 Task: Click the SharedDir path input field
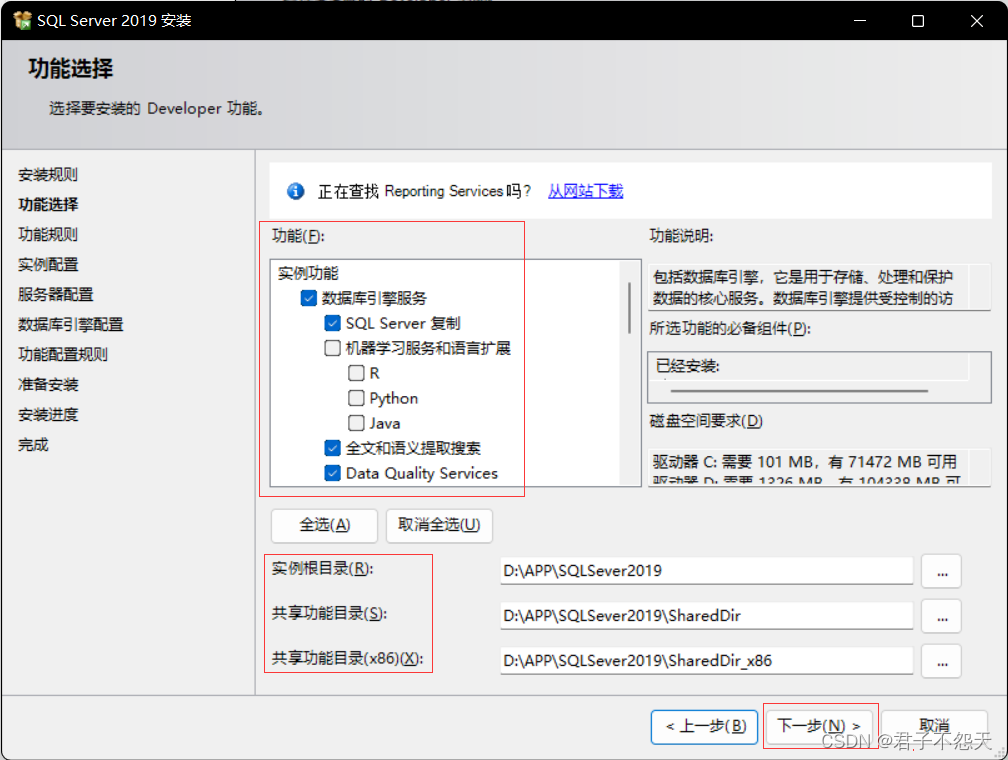[x=706, y=616]
